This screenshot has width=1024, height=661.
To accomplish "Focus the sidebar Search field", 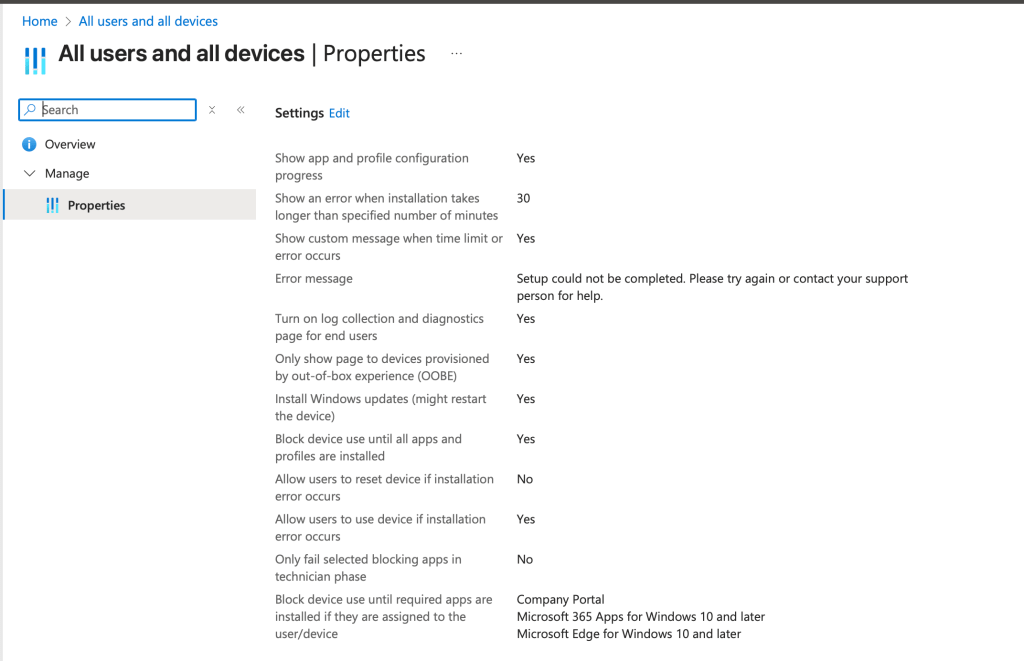I will pos(116,110).
